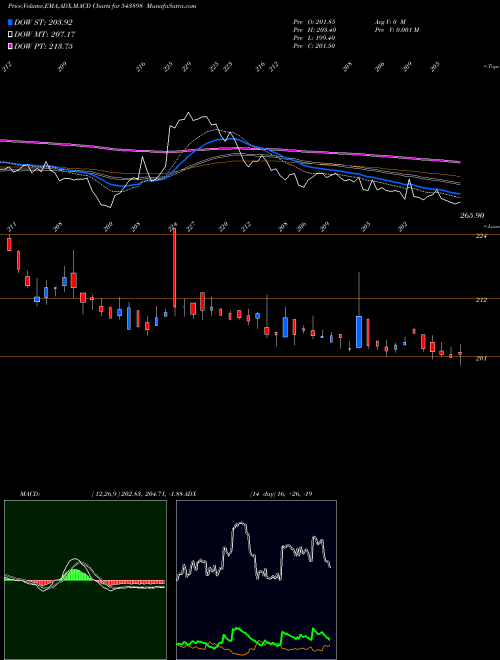
Task: Click the 224 price axis label
Action: 481,236
